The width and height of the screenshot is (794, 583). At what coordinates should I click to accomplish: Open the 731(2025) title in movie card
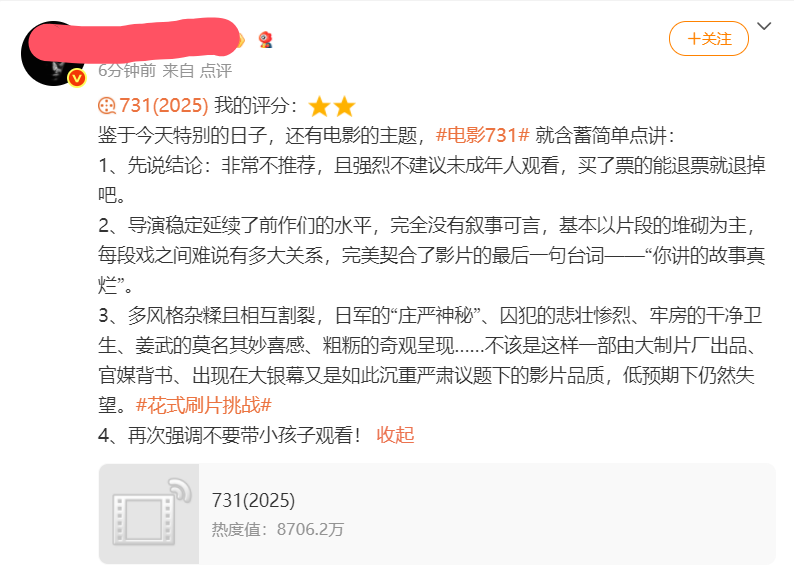pyautogui.click(x=253, y=500)
